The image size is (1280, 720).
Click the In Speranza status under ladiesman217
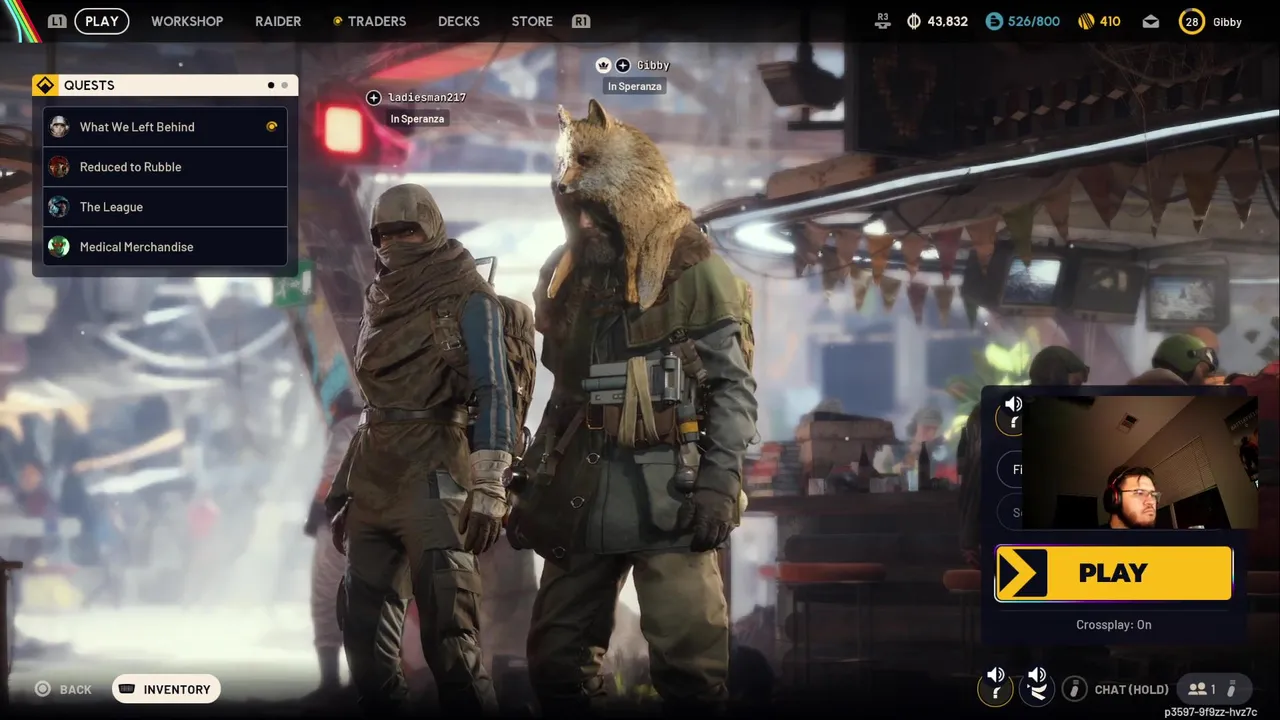(x=417, y=119)
